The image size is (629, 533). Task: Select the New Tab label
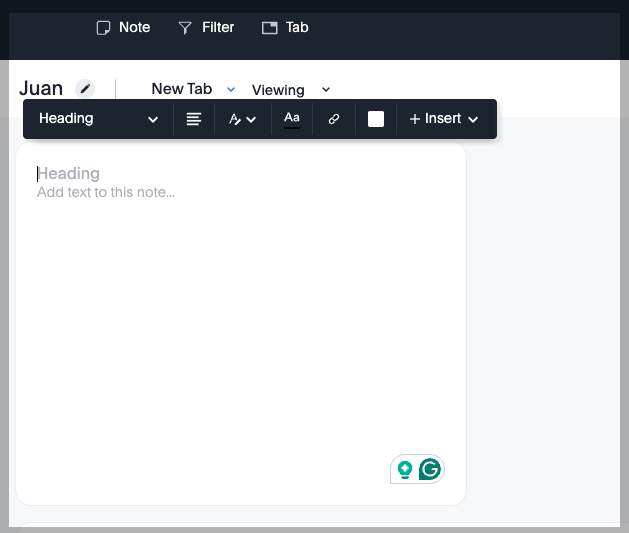pyautogui.click(x=181, y=89)
